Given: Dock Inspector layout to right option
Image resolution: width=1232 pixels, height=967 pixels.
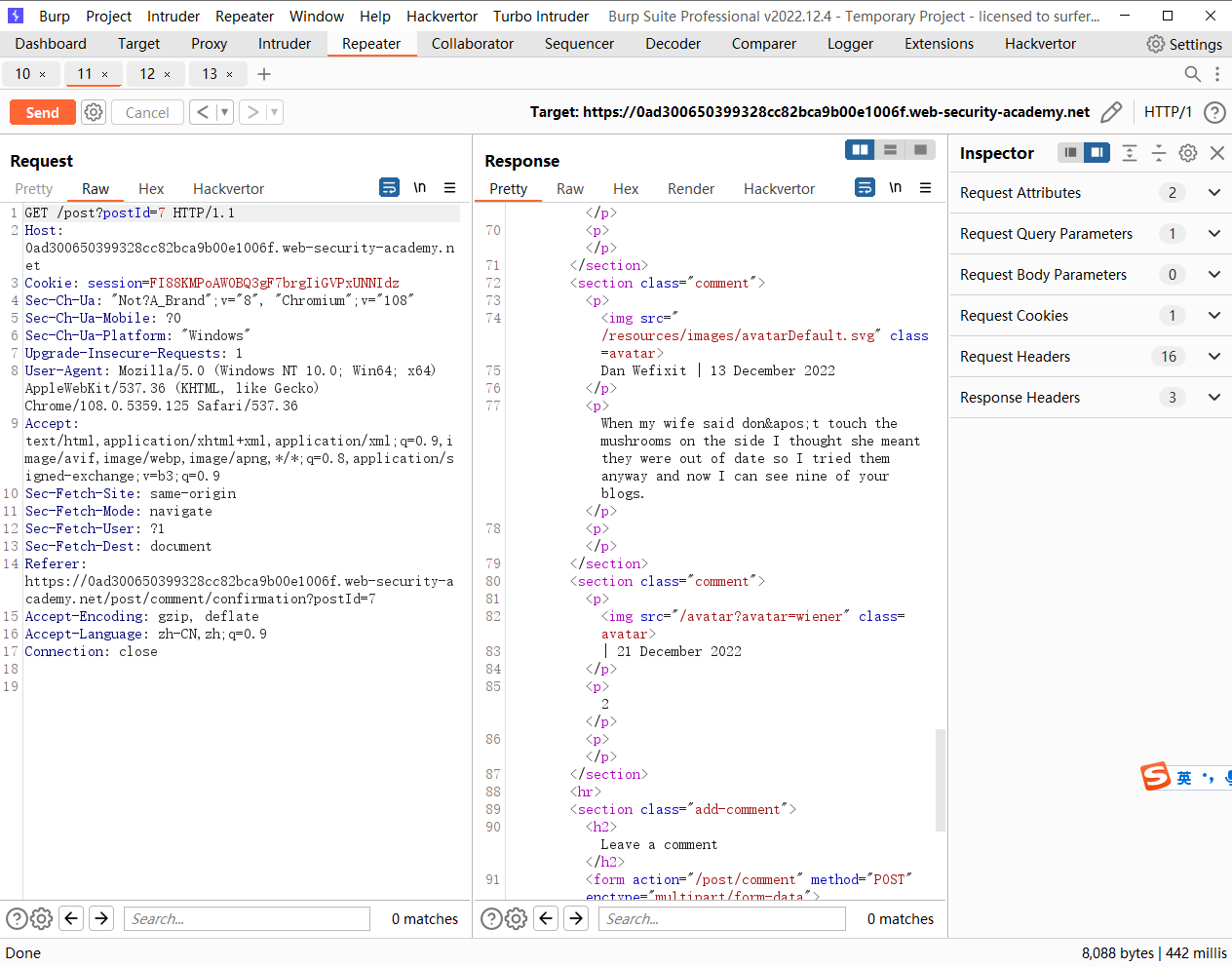Looking at the screenshot, I should [1097, 152].
